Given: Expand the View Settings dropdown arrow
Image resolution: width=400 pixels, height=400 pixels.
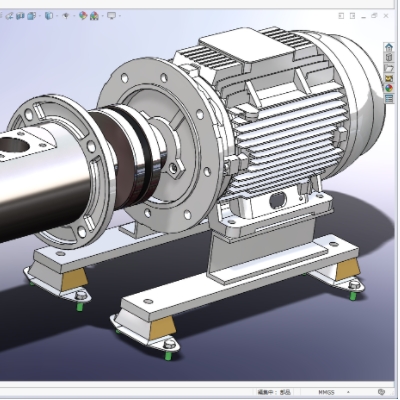Looking at the screenshot, I should (119, 16).
